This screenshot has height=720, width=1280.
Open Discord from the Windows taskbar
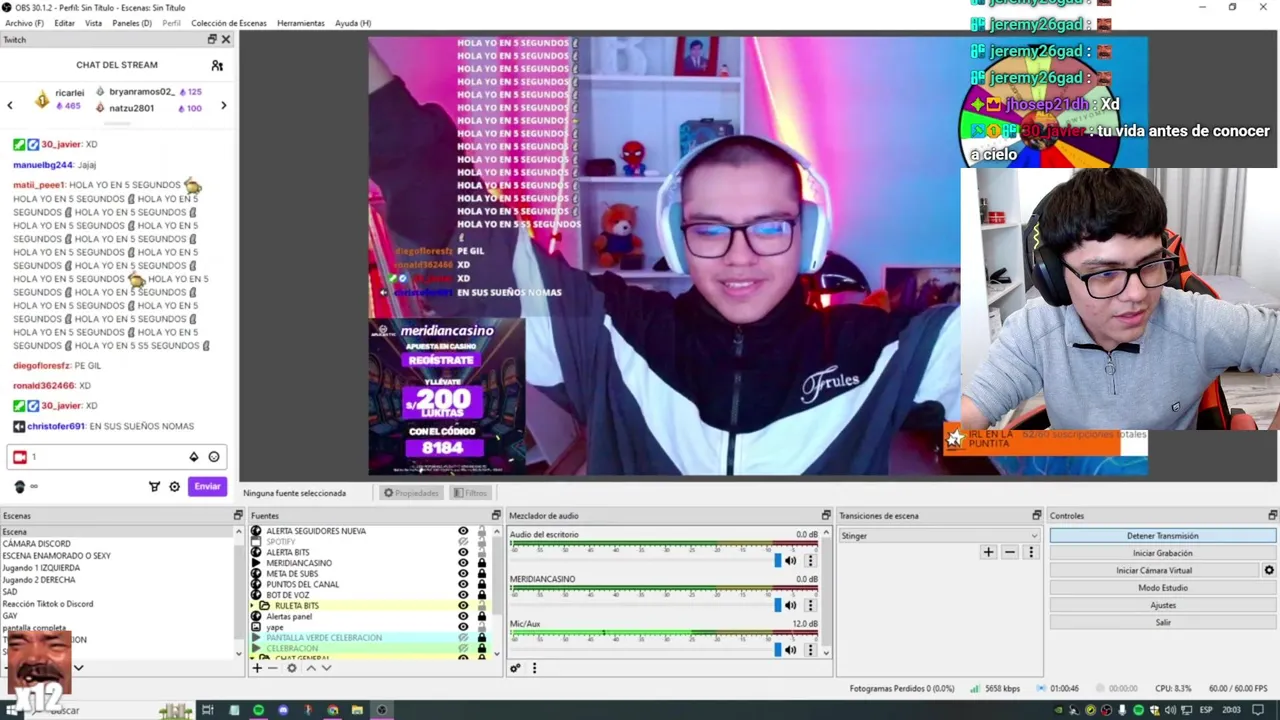pos(283,710)
